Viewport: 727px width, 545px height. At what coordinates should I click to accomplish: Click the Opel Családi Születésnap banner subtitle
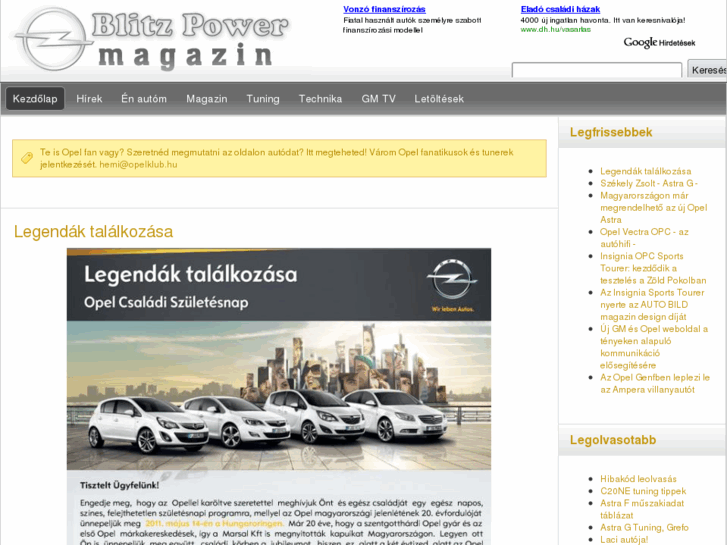[x=166, y=302]
